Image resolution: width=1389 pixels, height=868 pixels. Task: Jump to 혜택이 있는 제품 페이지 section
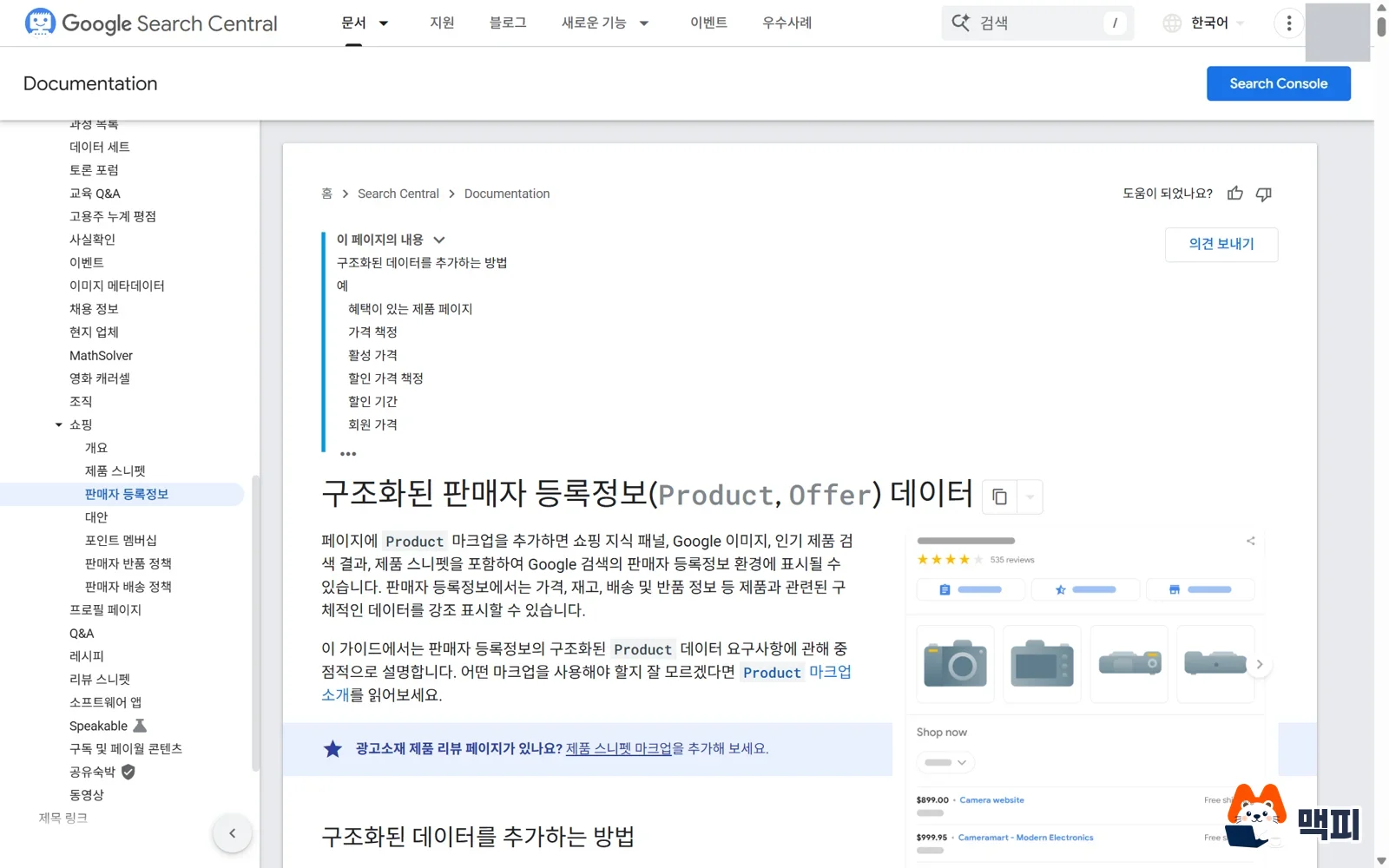pyautogui.click(x=410, y=309)
